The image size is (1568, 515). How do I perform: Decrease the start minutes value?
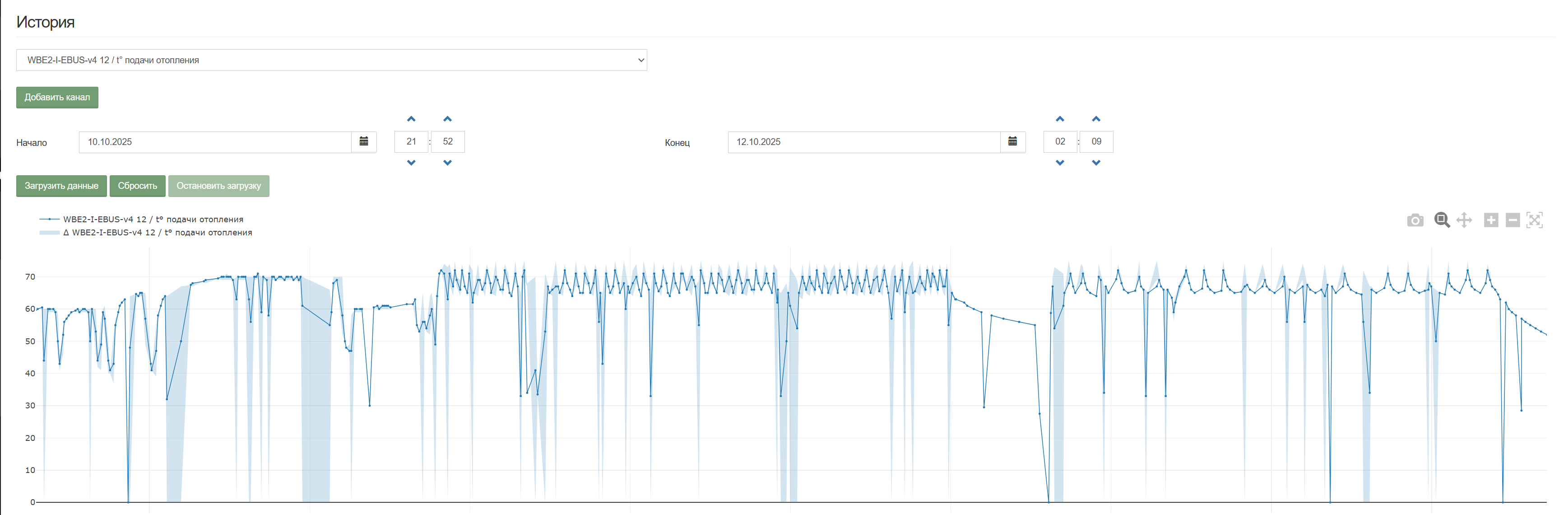(x=447, y=163)
